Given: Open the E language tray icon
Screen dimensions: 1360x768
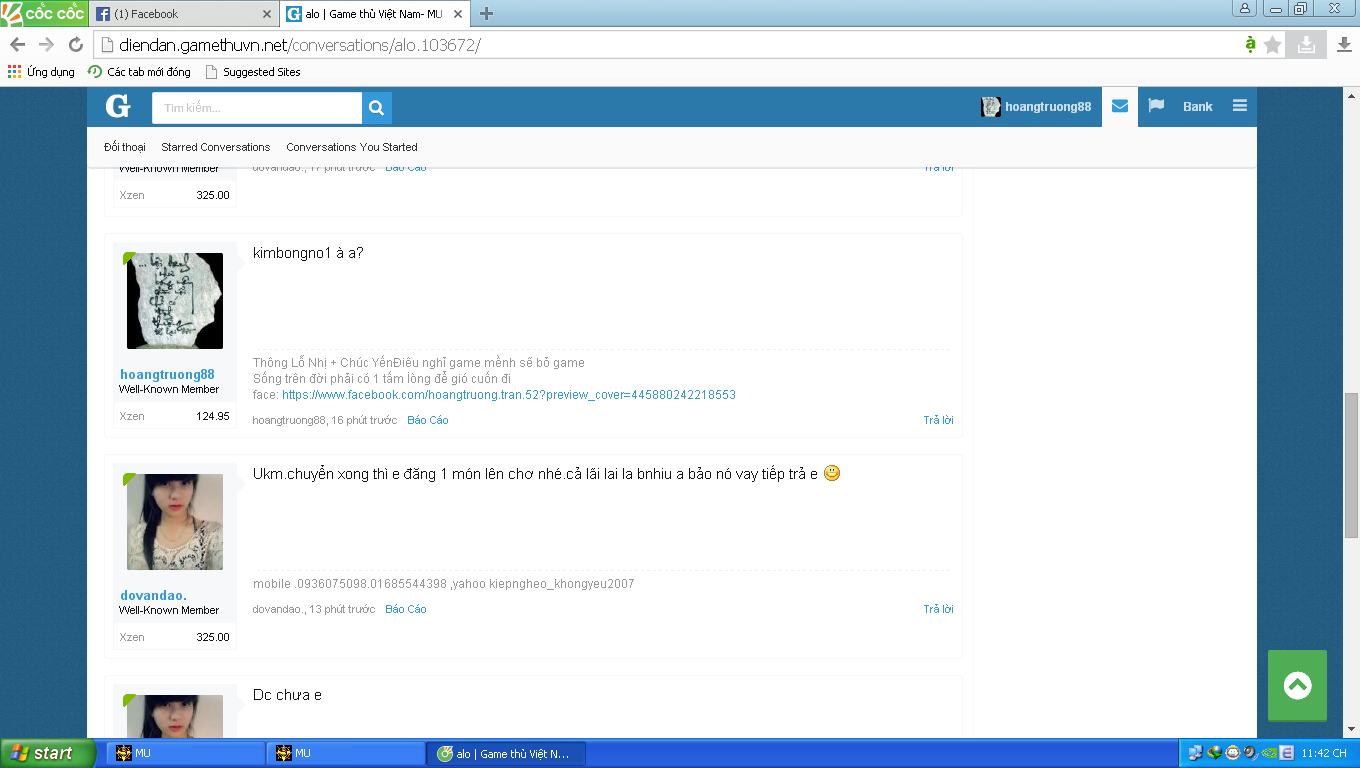Looking at the screenshot, I should click(1287, 753).
